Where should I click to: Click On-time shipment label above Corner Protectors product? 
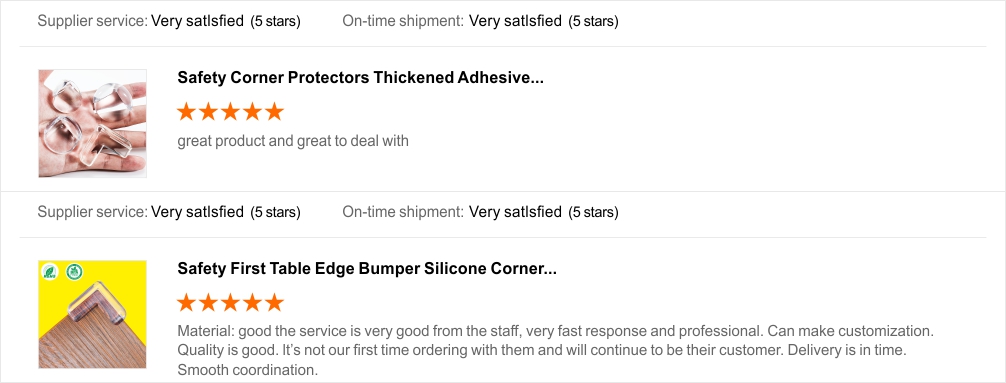tap(403, 21)
